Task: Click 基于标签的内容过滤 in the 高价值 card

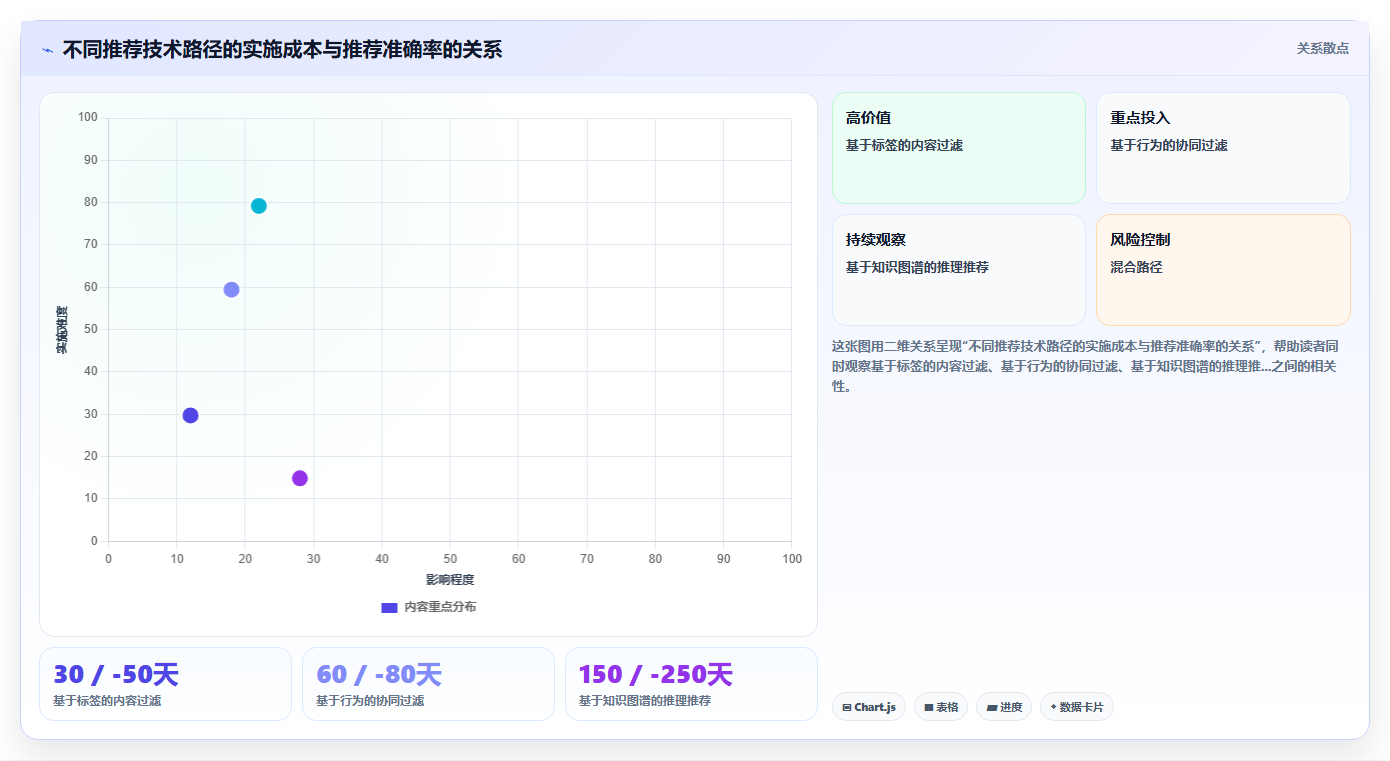Action: 904,145
